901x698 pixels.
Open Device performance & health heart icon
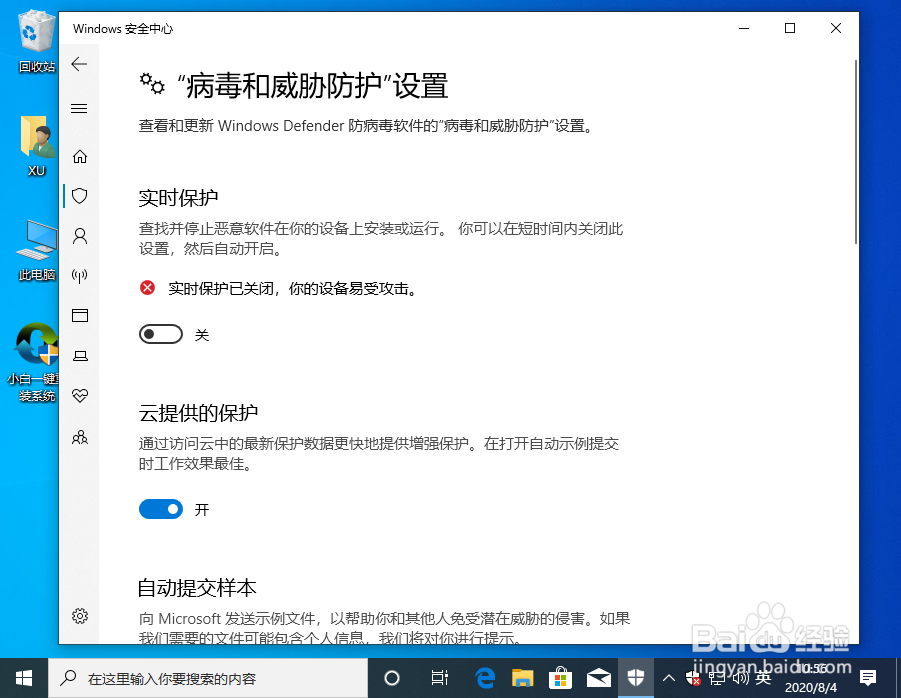80,395
